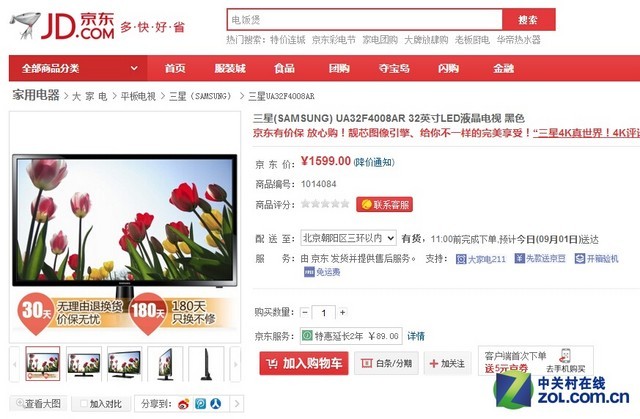The height and width of the screenshot is (419, 640).
Task: Share via the teal Tencent Weibo icon
Action: coord(200,404)
